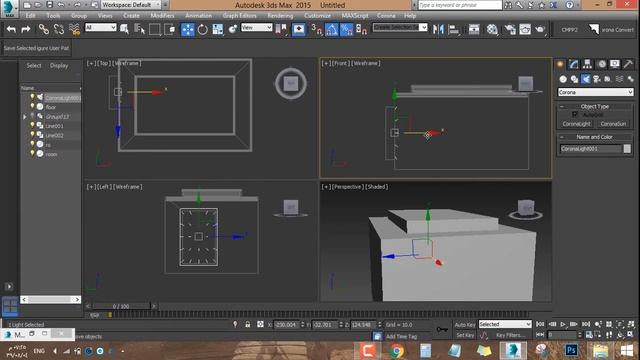Activate the Select Object tool

coord(124,29)
